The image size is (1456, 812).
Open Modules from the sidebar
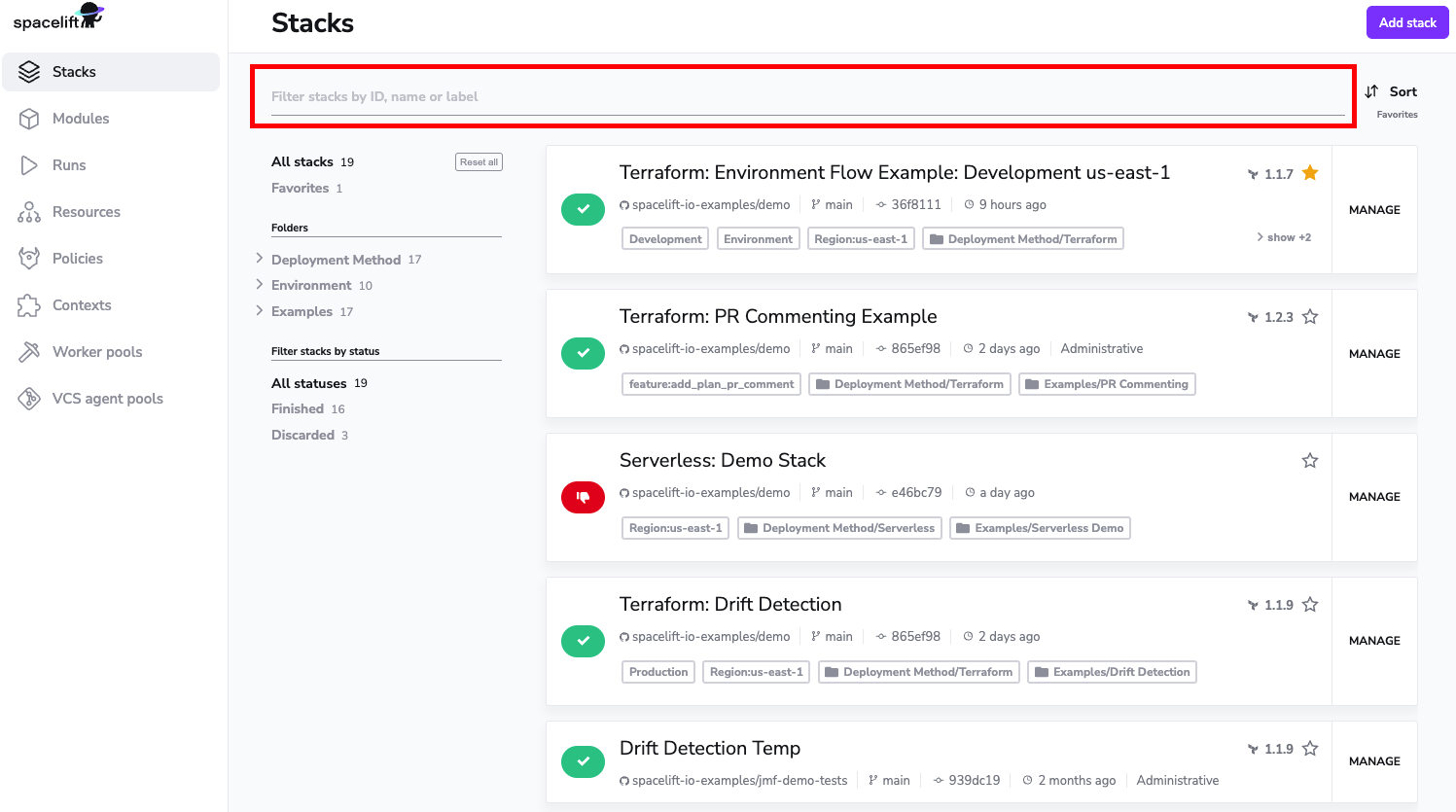click(x=81, y=119)
